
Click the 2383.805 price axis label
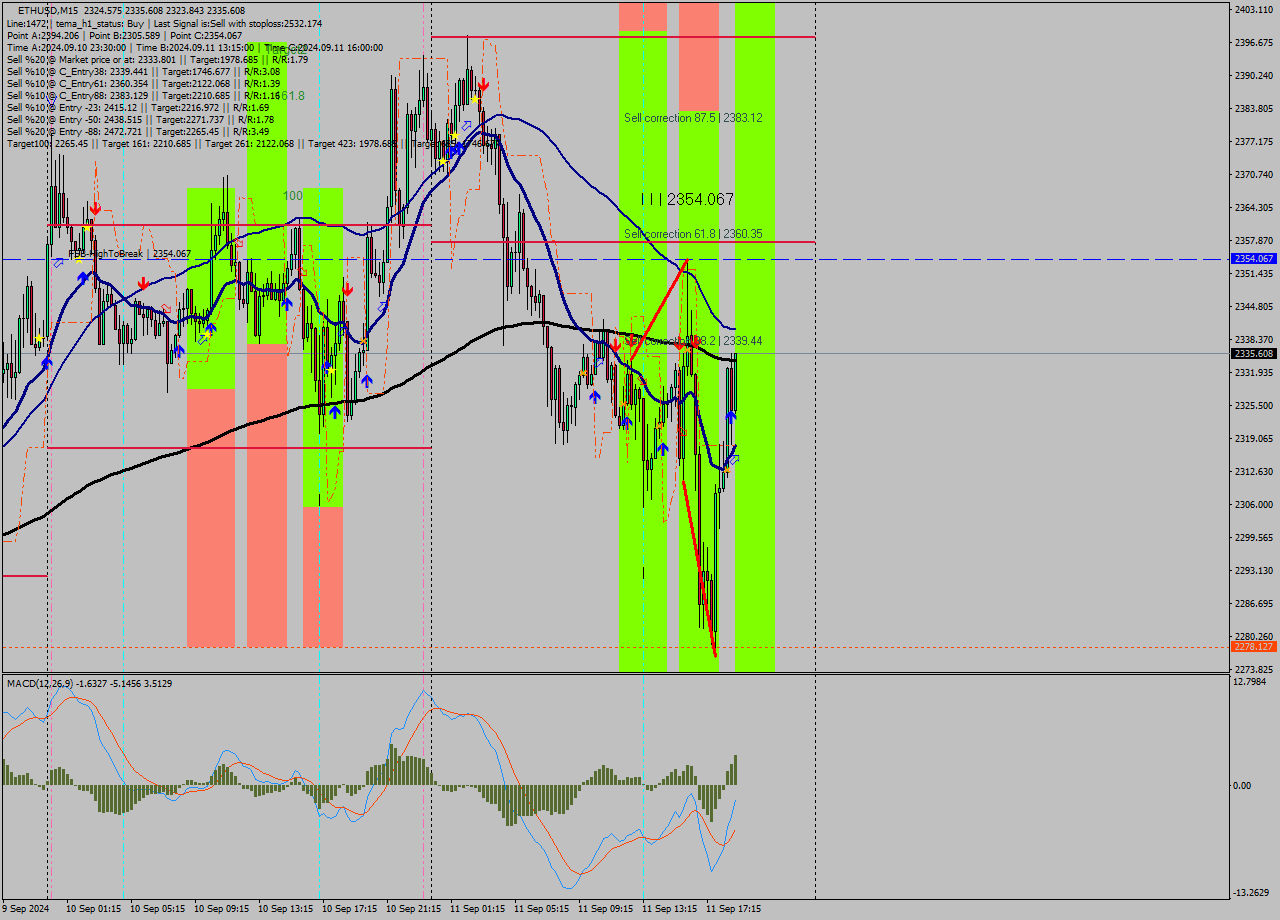coord(1254,108)
